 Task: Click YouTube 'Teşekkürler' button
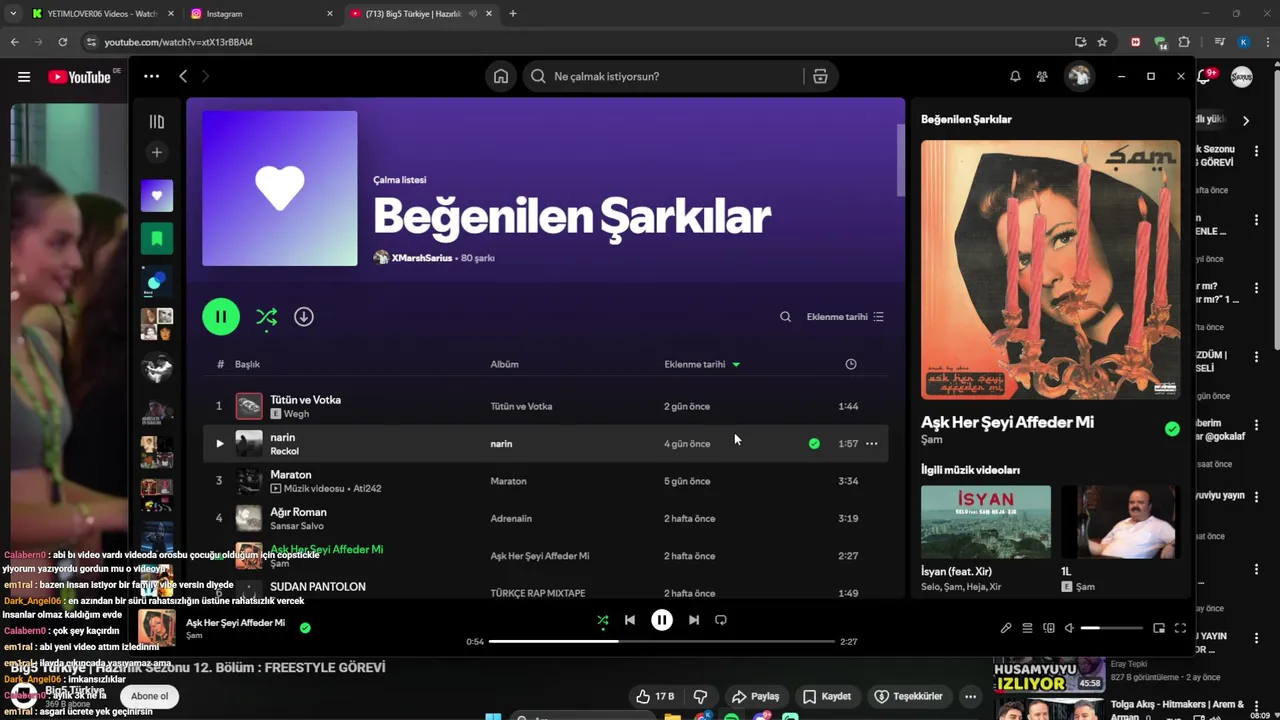[908, 696]
